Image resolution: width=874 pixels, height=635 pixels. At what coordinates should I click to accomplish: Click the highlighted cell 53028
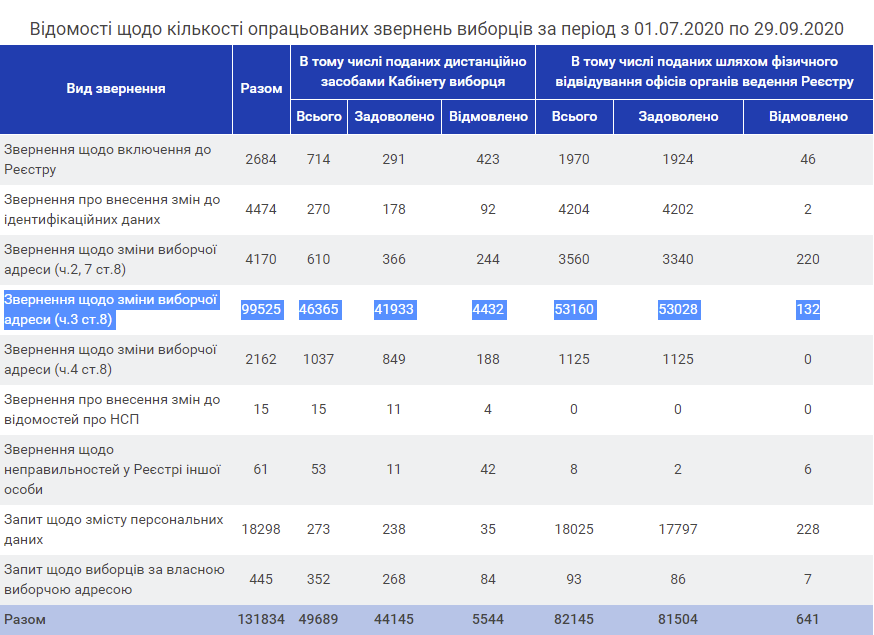pyautogui.click(x=679, y=310)
